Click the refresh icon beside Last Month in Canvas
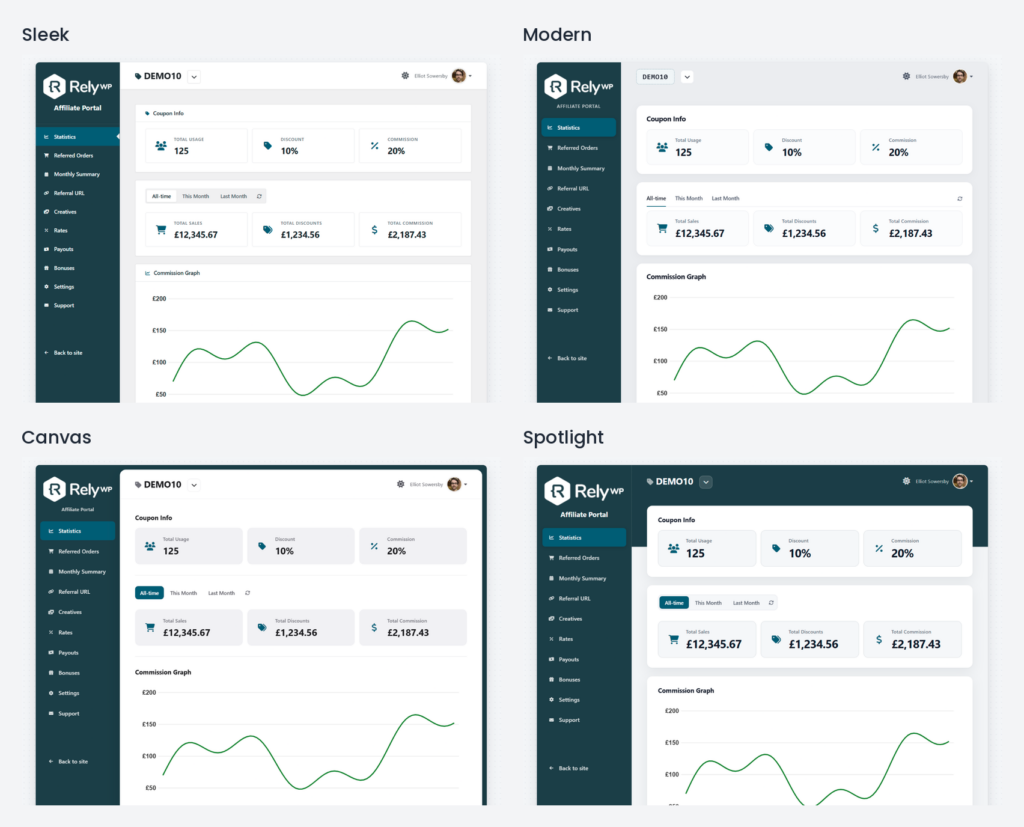 point(248,593)
